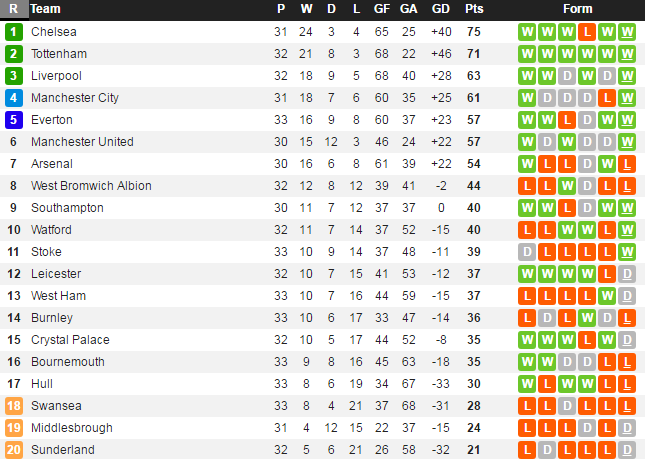Click Everton's dark blue rank 5 badge
645x459 pixels.
(13, 119)
